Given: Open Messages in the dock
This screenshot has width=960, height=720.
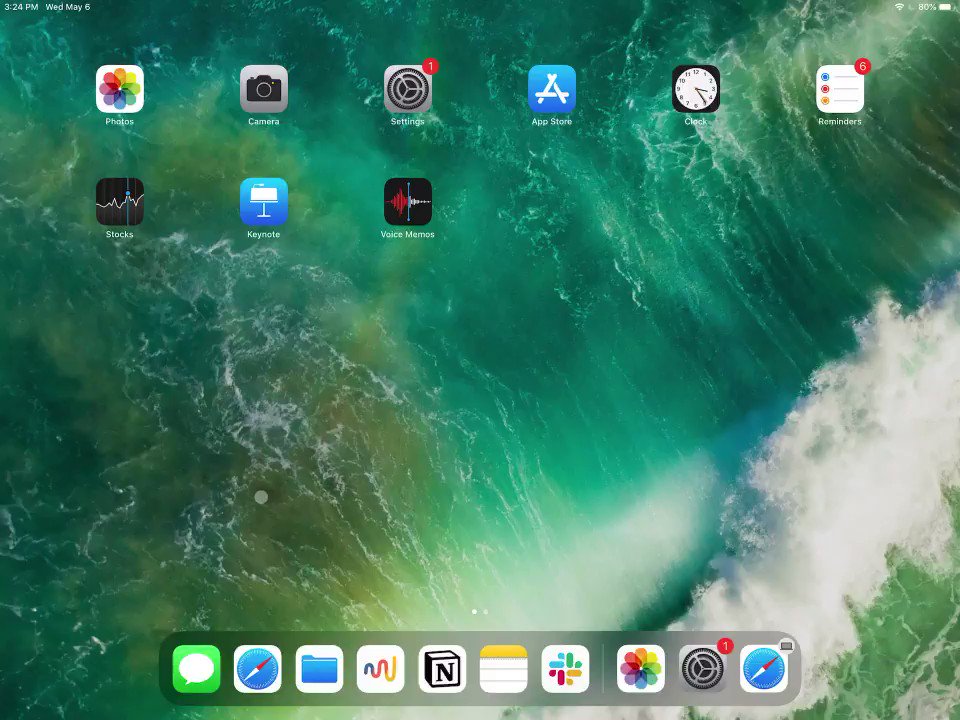Looking at the screenshot, I should tap(197, 669).
